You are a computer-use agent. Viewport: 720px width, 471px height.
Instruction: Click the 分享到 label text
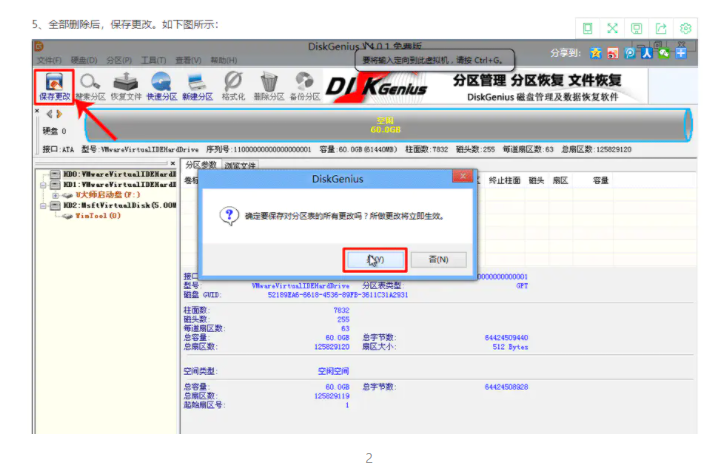pos(566,53)
